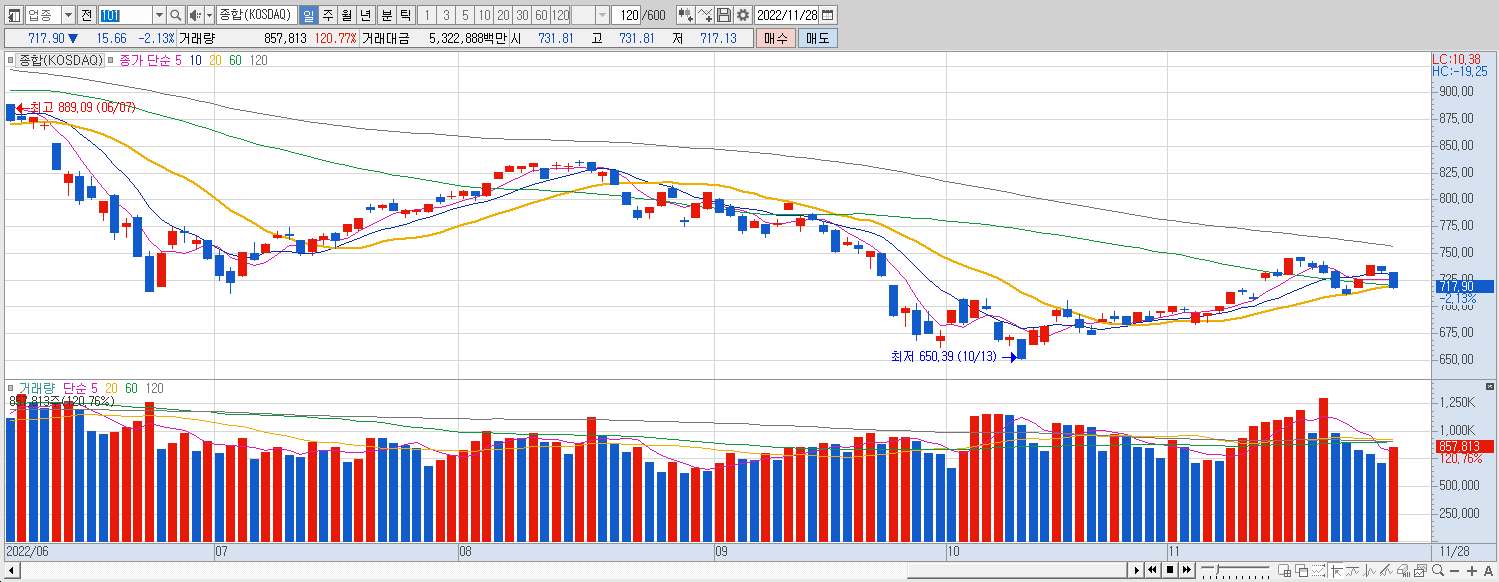The image size is (1499, 582).
Task: Click the chart image capture icon
Action: [1420, 571]
